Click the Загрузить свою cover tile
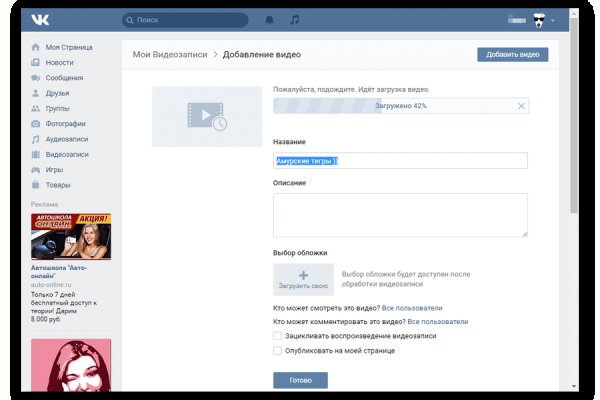Screen dimensions: 600x400 (304, 279)
